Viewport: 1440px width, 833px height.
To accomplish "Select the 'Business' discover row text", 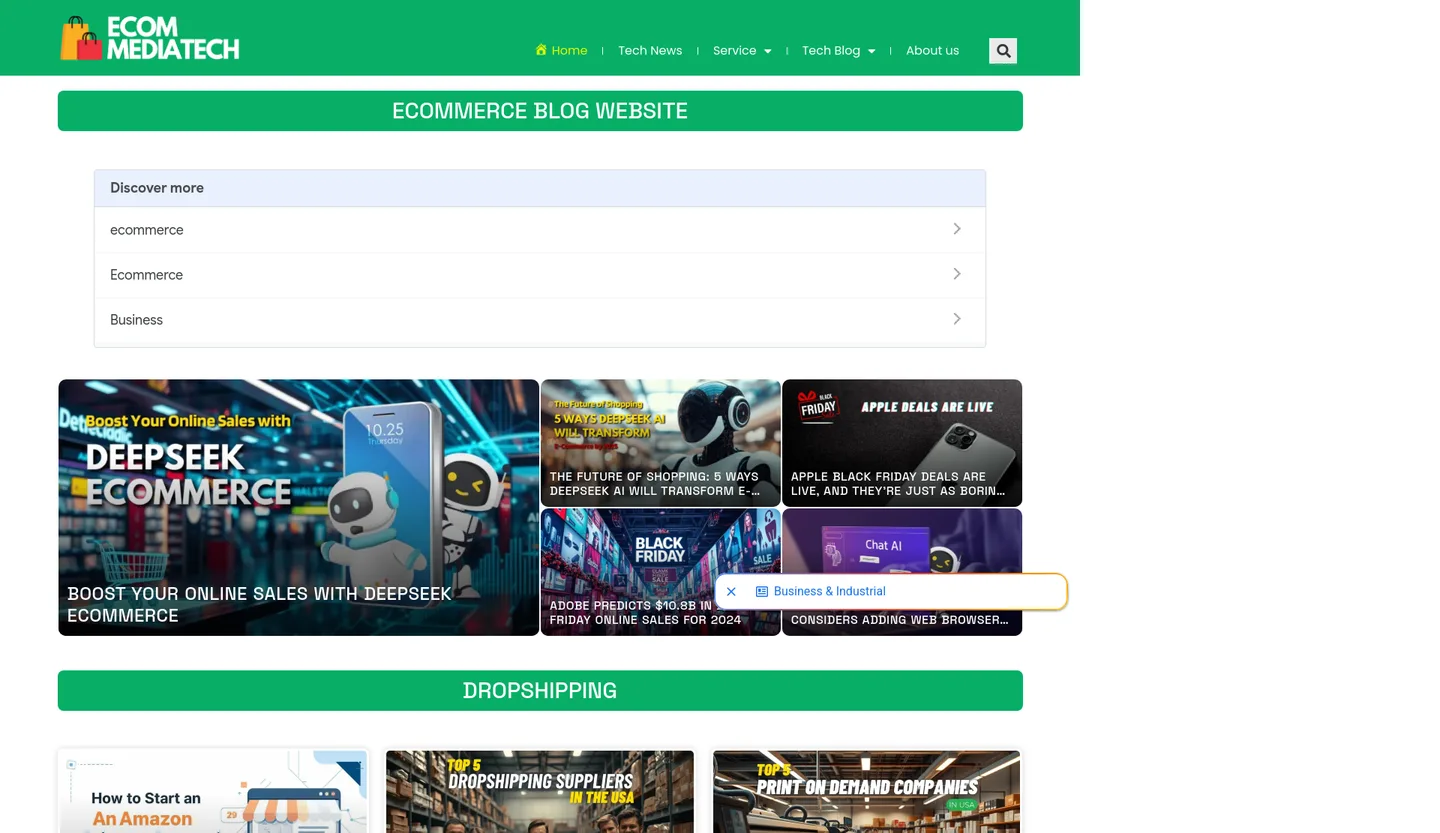I will pyautogui.click(x=136, y=320).
